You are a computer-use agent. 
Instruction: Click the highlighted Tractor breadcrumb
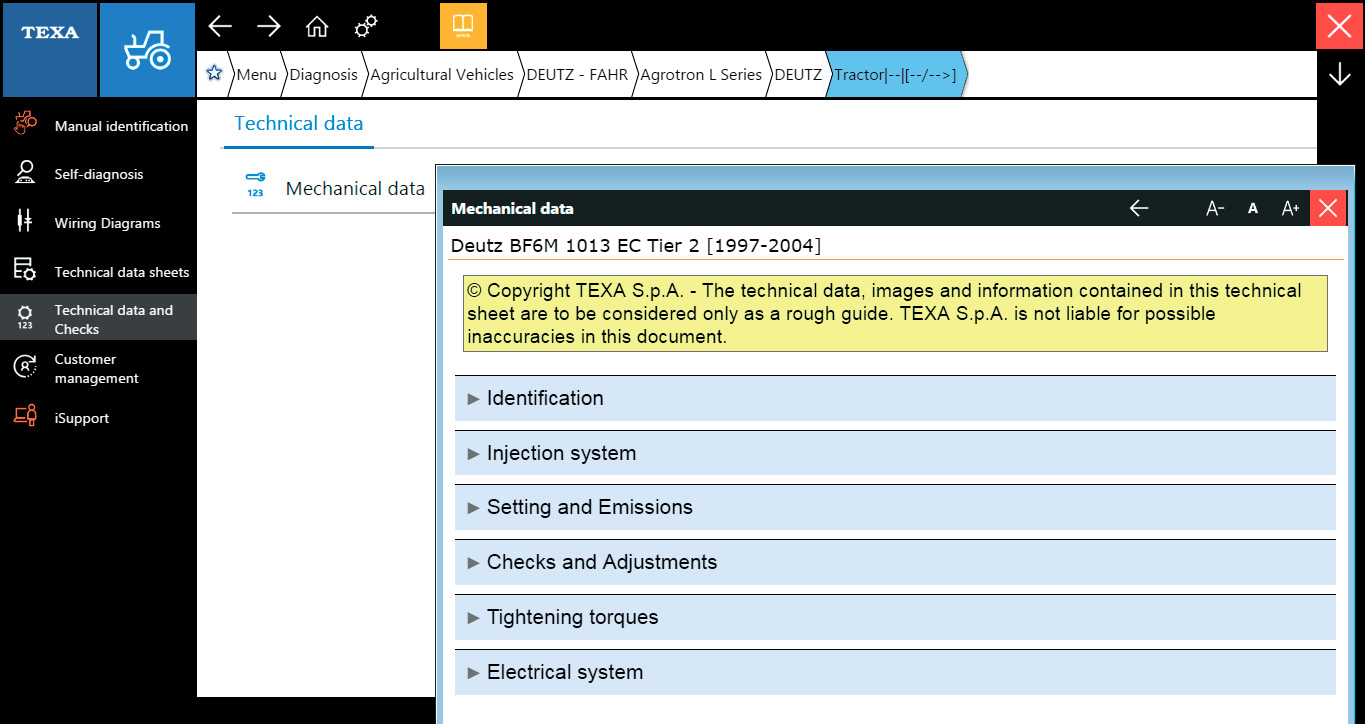895,74
